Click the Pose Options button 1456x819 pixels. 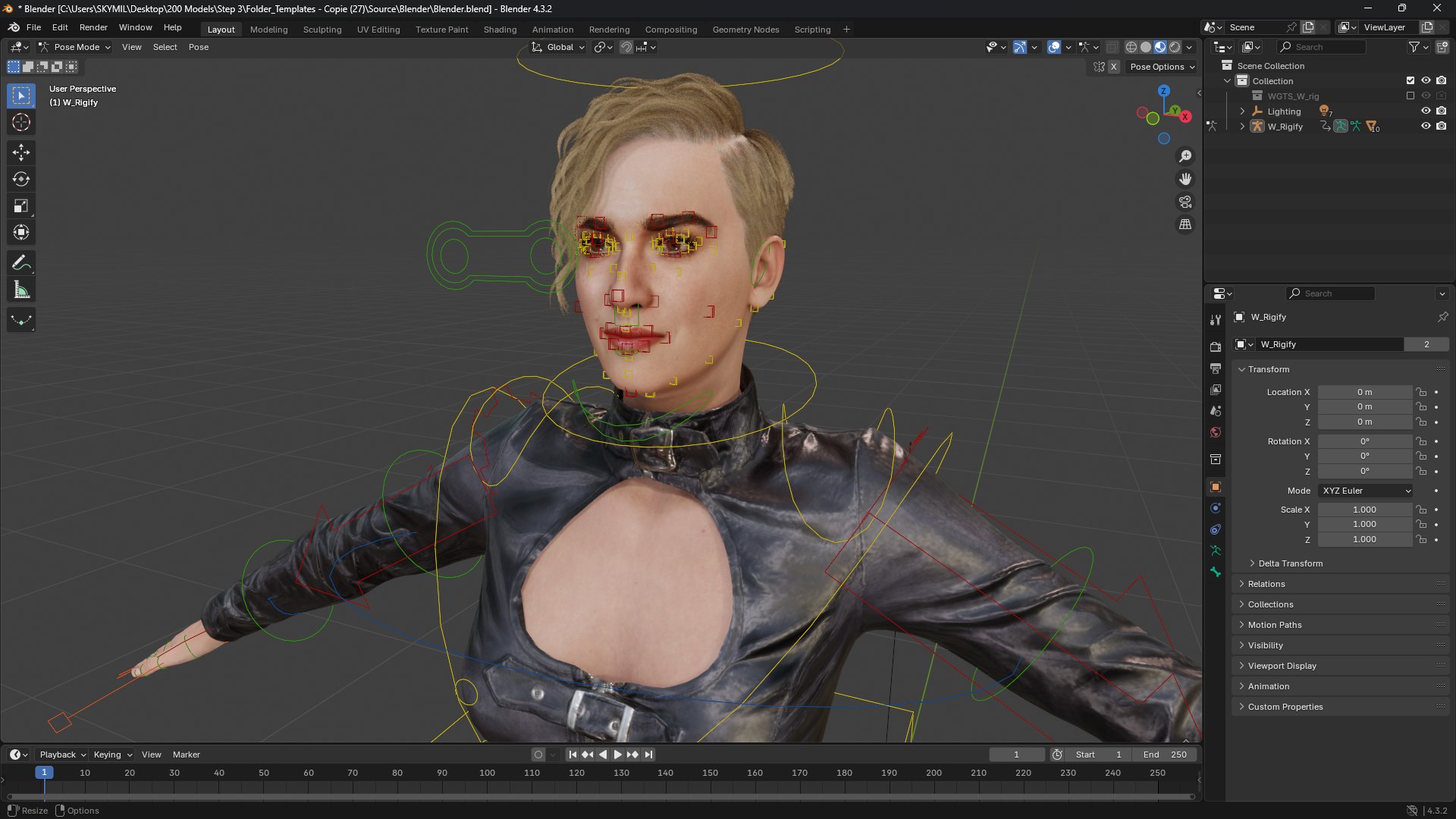(x=1161, y=67)
